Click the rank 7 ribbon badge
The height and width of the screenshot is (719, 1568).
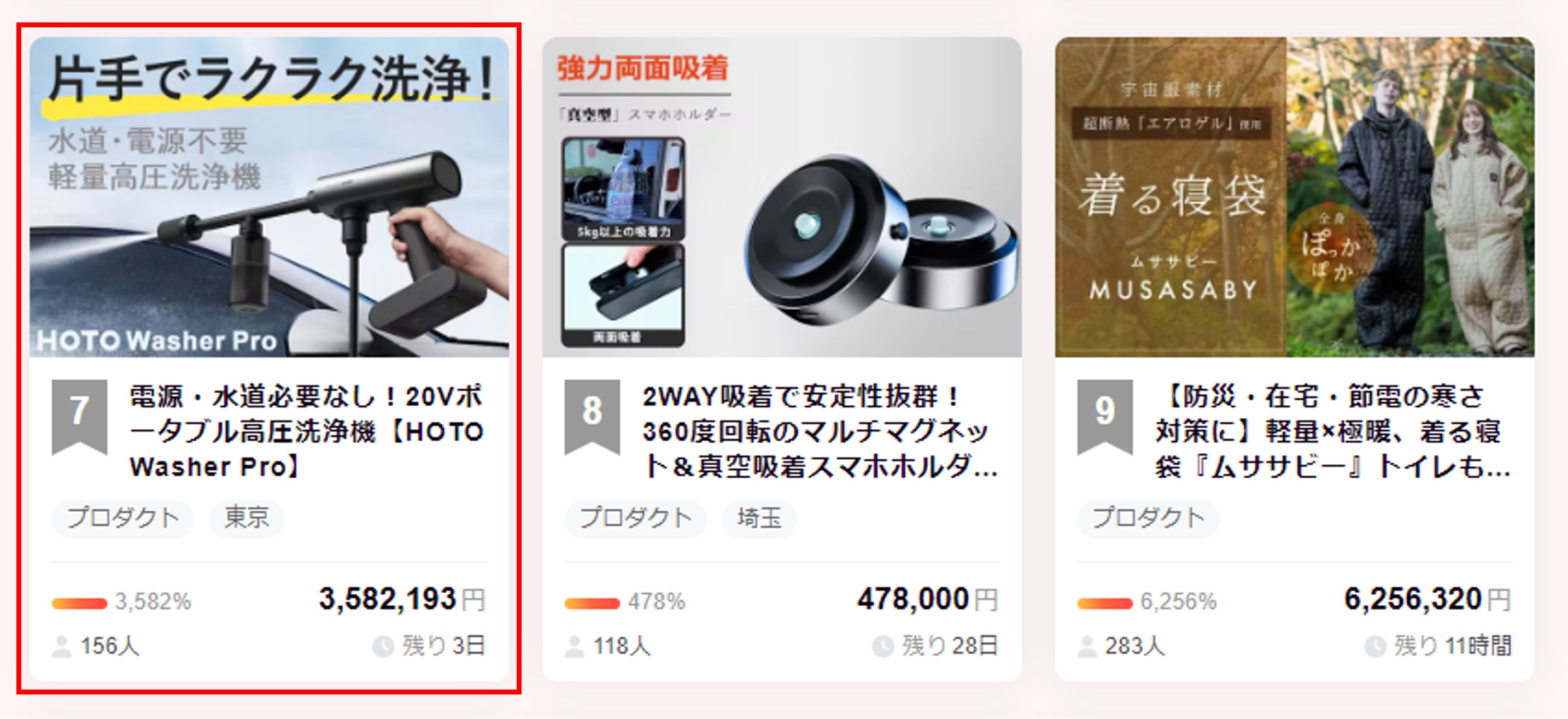(x=80, y=417)
